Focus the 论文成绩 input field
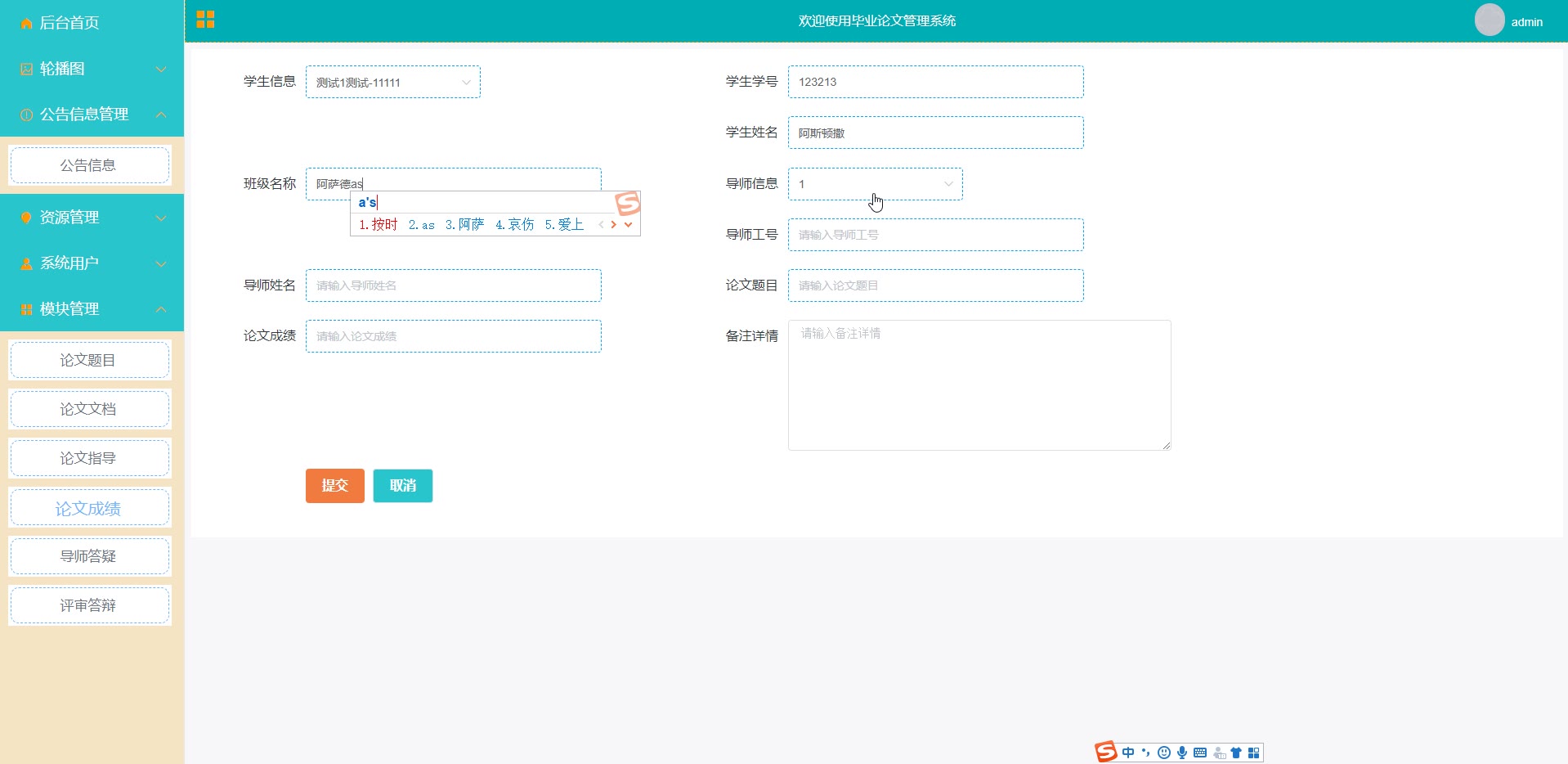Screen dimensions: 1568x764 click(454, 336)
